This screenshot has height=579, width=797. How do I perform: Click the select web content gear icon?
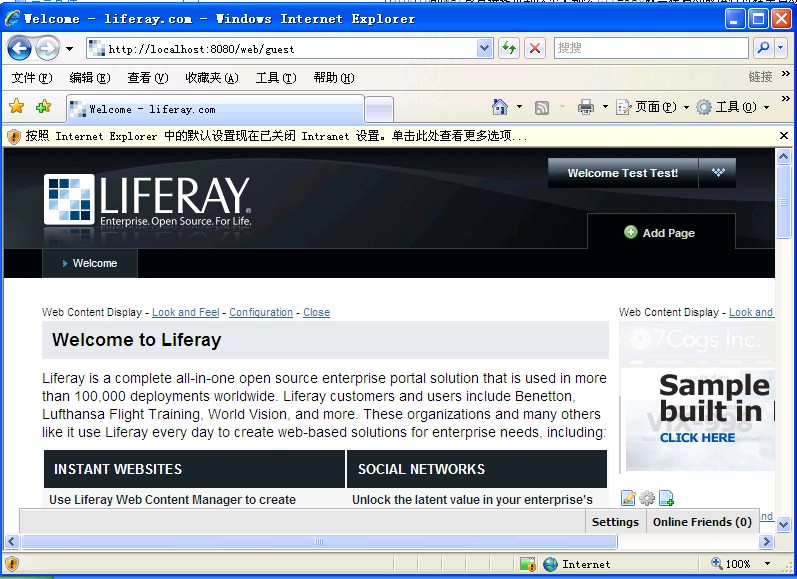tap(647, 498)
